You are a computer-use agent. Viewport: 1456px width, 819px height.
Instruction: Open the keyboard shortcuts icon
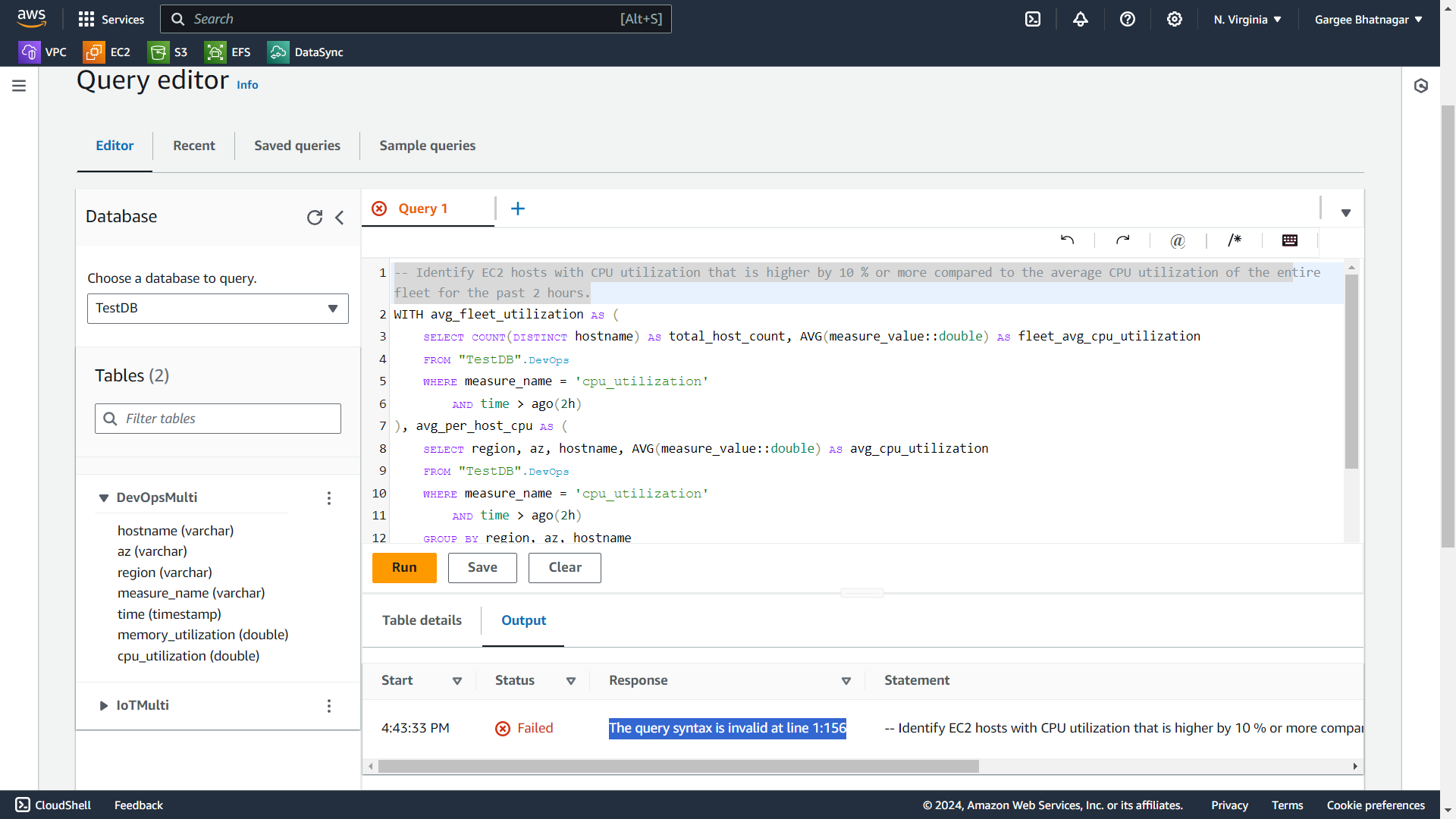(x=1289, y=240)
